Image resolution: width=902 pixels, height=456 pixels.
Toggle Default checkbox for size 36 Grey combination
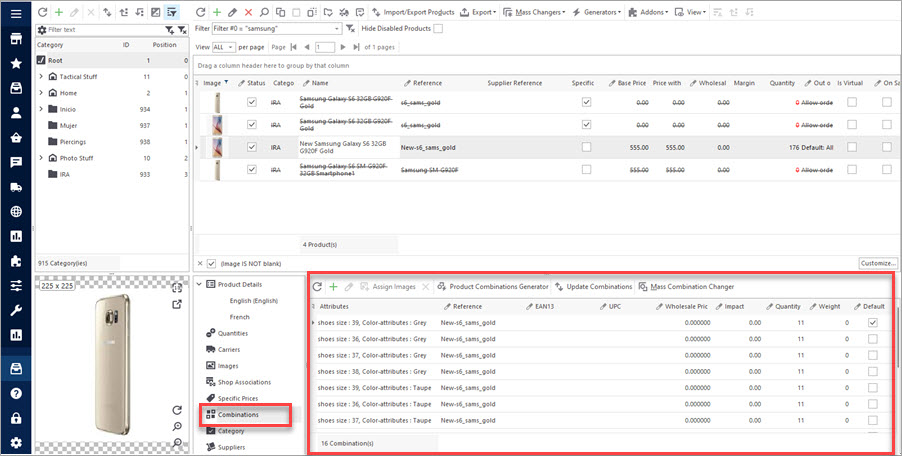[873, 339]
